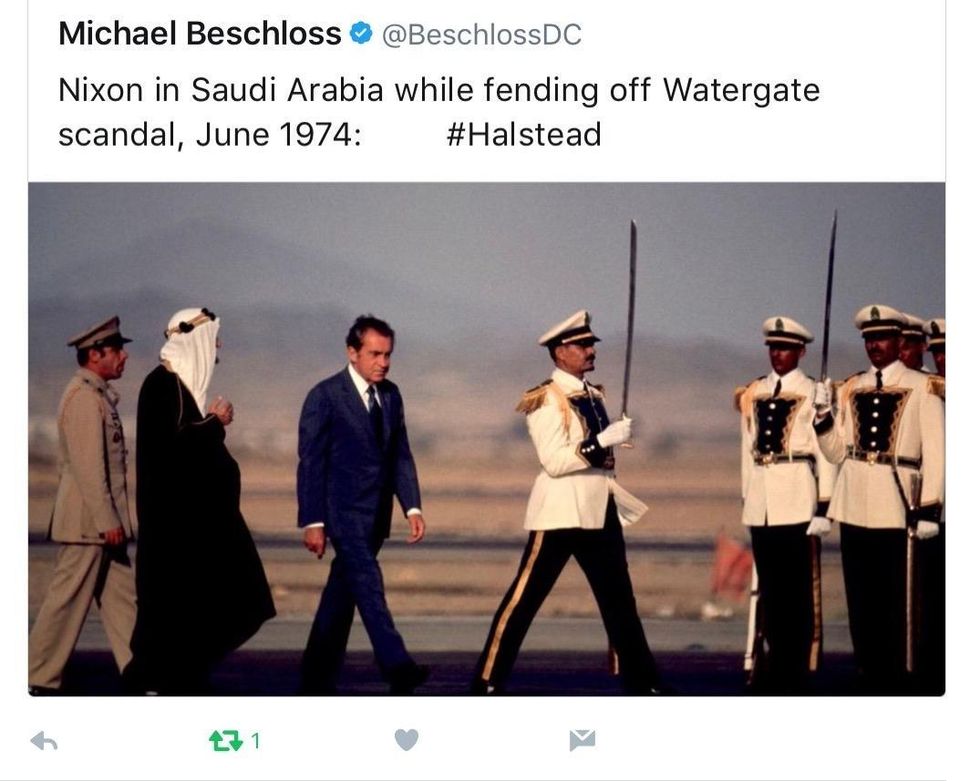Click the reply arrow icon
Image resolution: width=980 pixels, height=781 pixels.
pos(45,741)
